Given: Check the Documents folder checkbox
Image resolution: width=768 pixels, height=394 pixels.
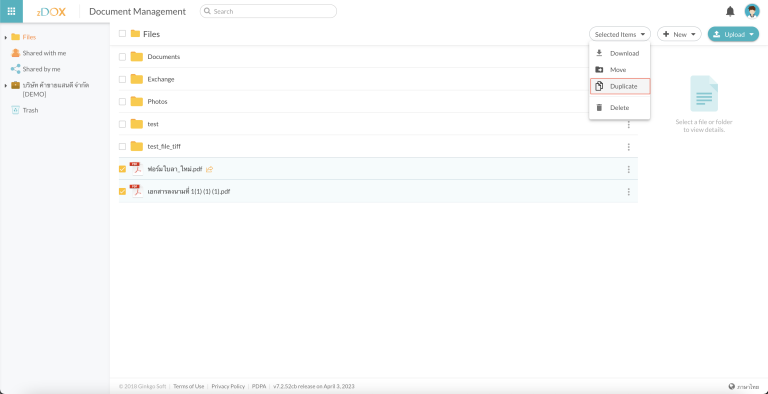Looking at the screenshot, I should (x=122, y=57).
